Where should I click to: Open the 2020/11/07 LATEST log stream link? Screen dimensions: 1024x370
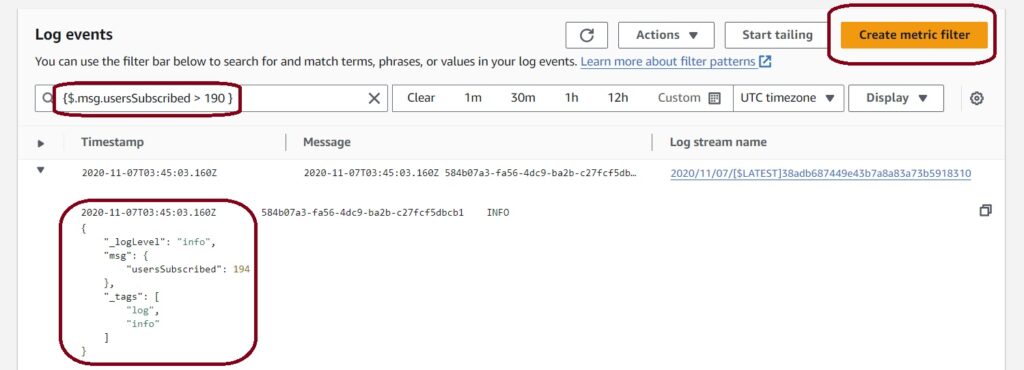click(x=821, y=173)
